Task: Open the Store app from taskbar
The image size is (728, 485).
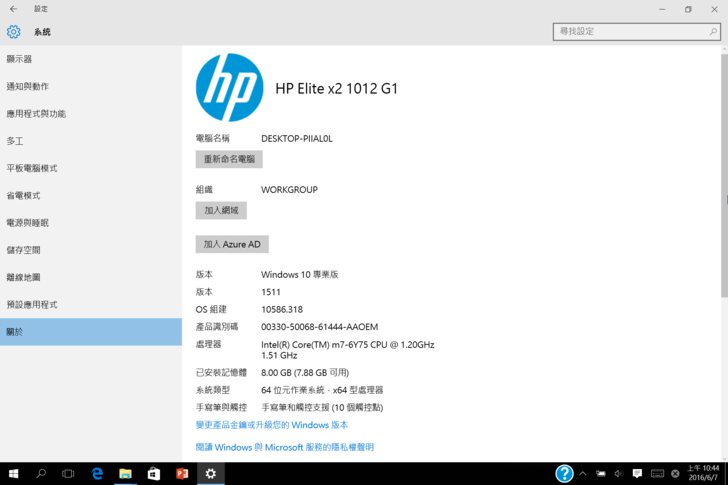Action: [x=154, y=473]
